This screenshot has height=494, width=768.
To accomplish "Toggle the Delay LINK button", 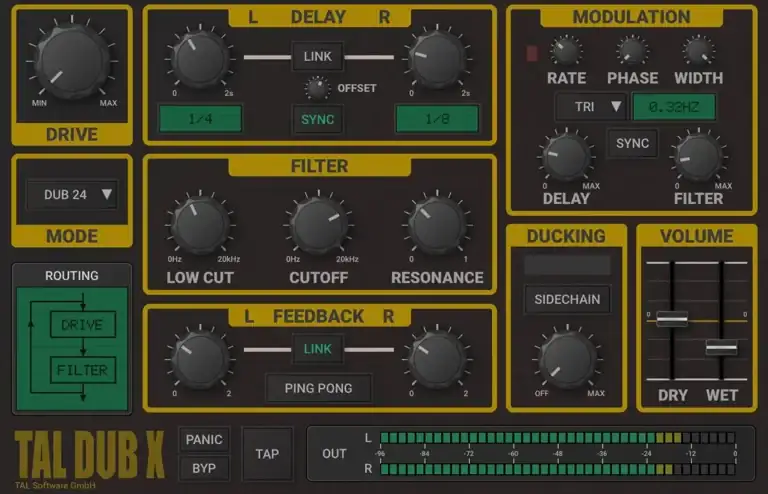I will 317,56.
